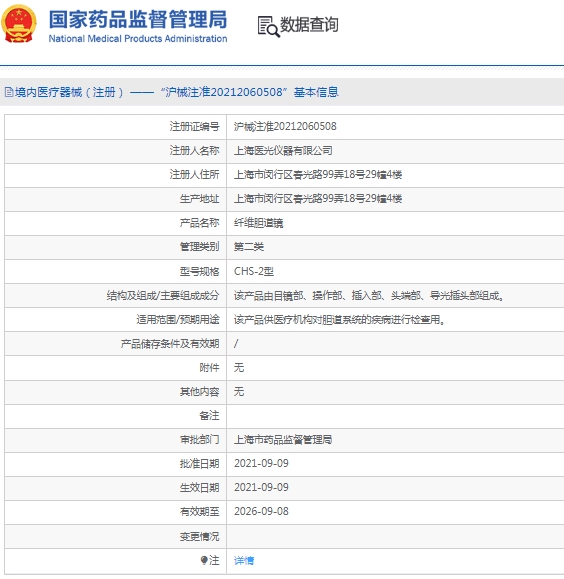Select registration number 沪械注准20212060508 value
Screen dimensions: 564x579
pyautogui.click(x=285, y=126)
